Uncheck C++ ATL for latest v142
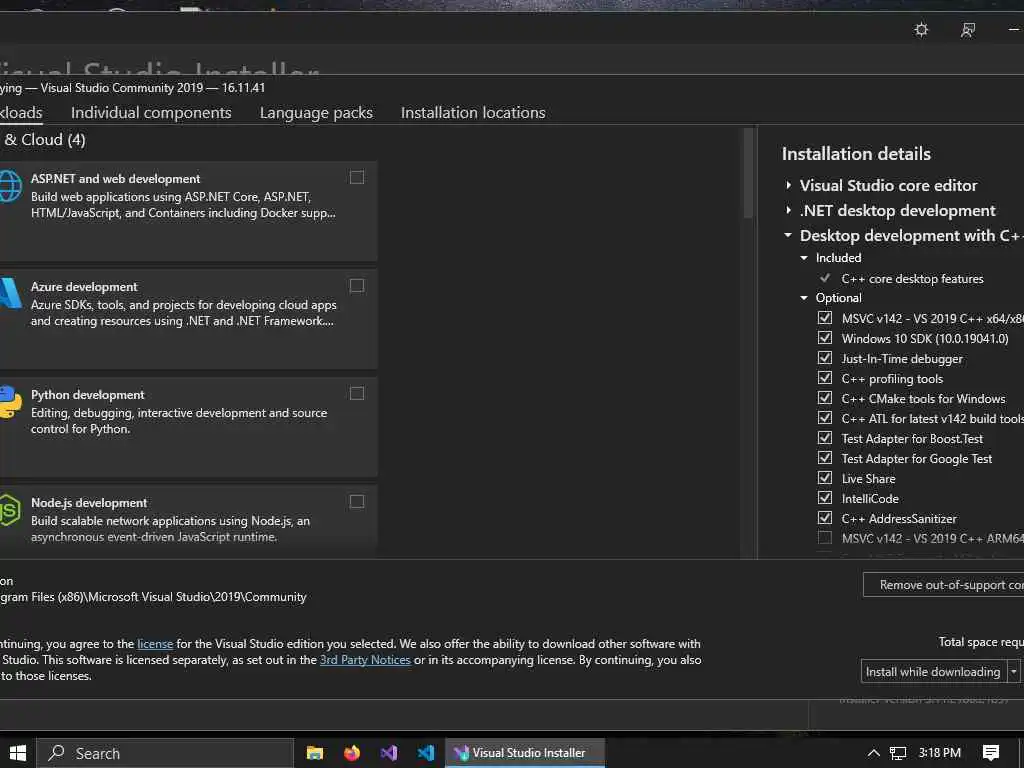 coord(825,417)
